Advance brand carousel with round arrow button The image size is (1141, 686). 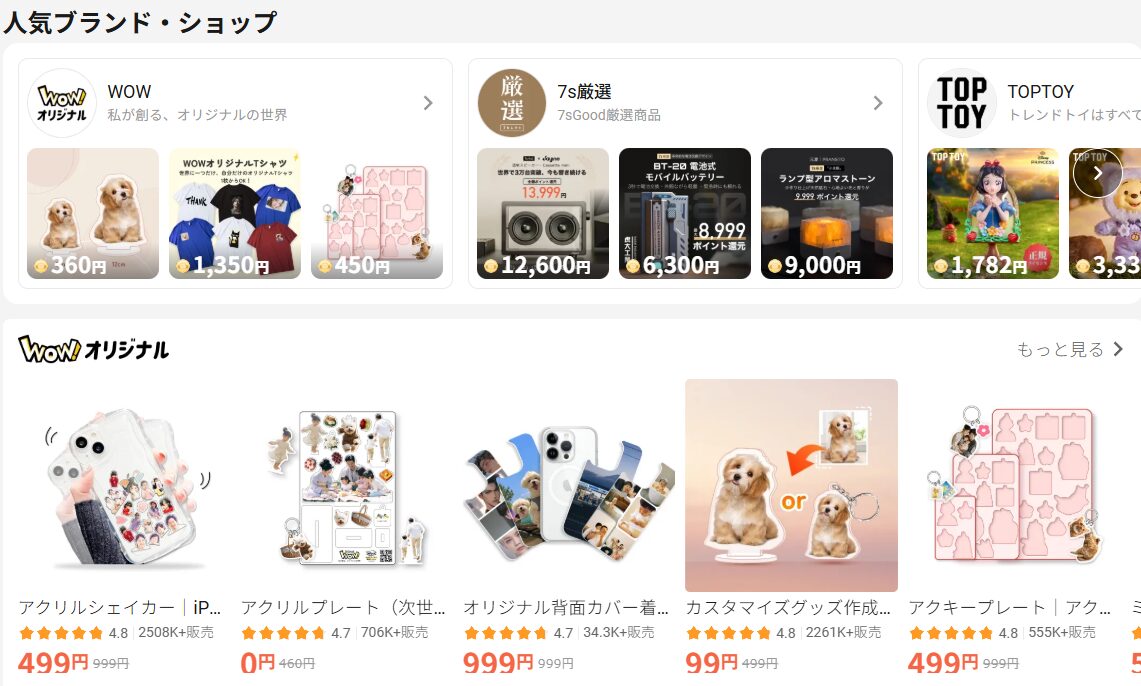pos(1097,173)
